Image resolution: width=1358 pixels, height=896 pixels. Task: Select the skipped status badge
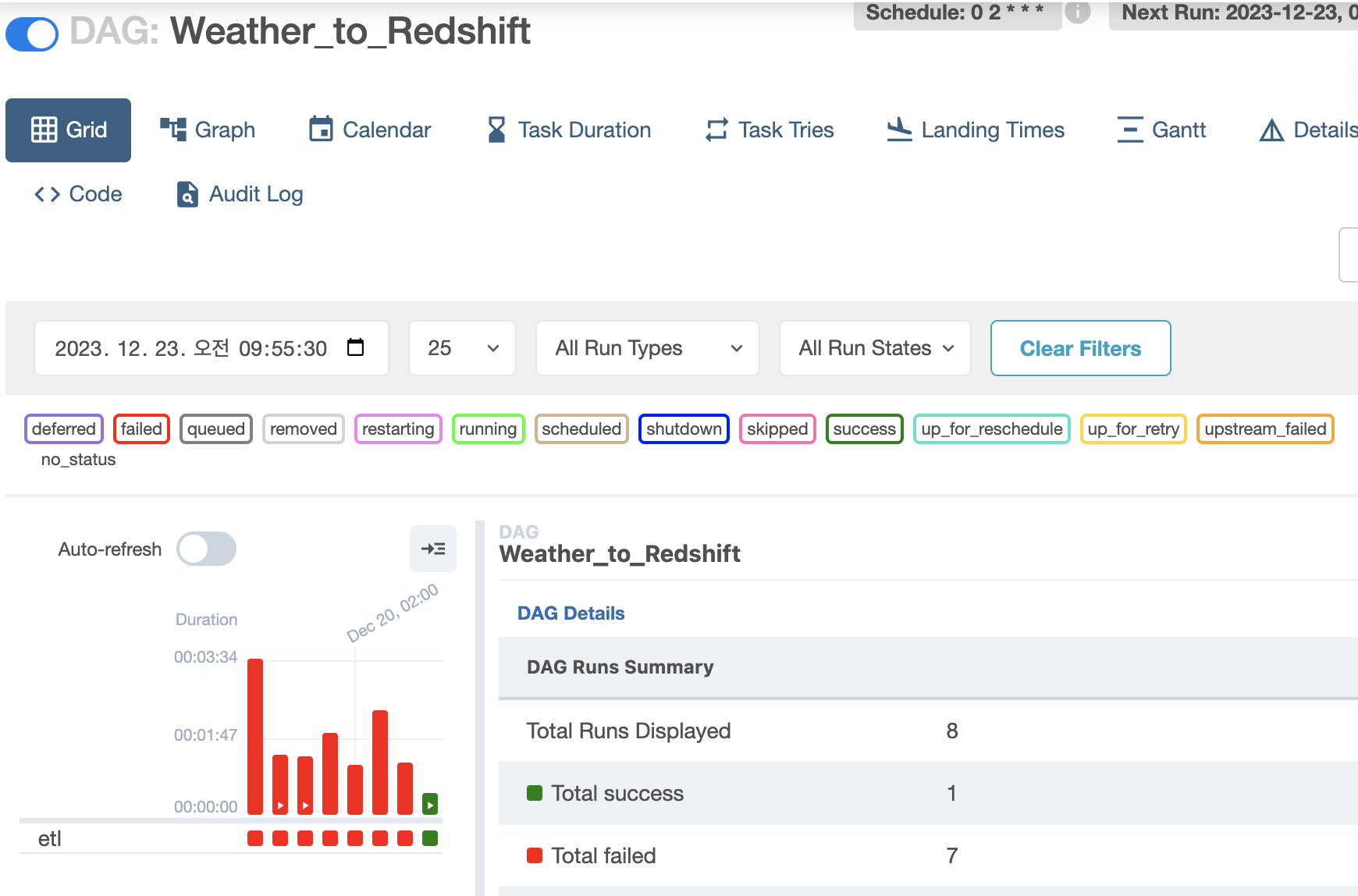point(777,428)
